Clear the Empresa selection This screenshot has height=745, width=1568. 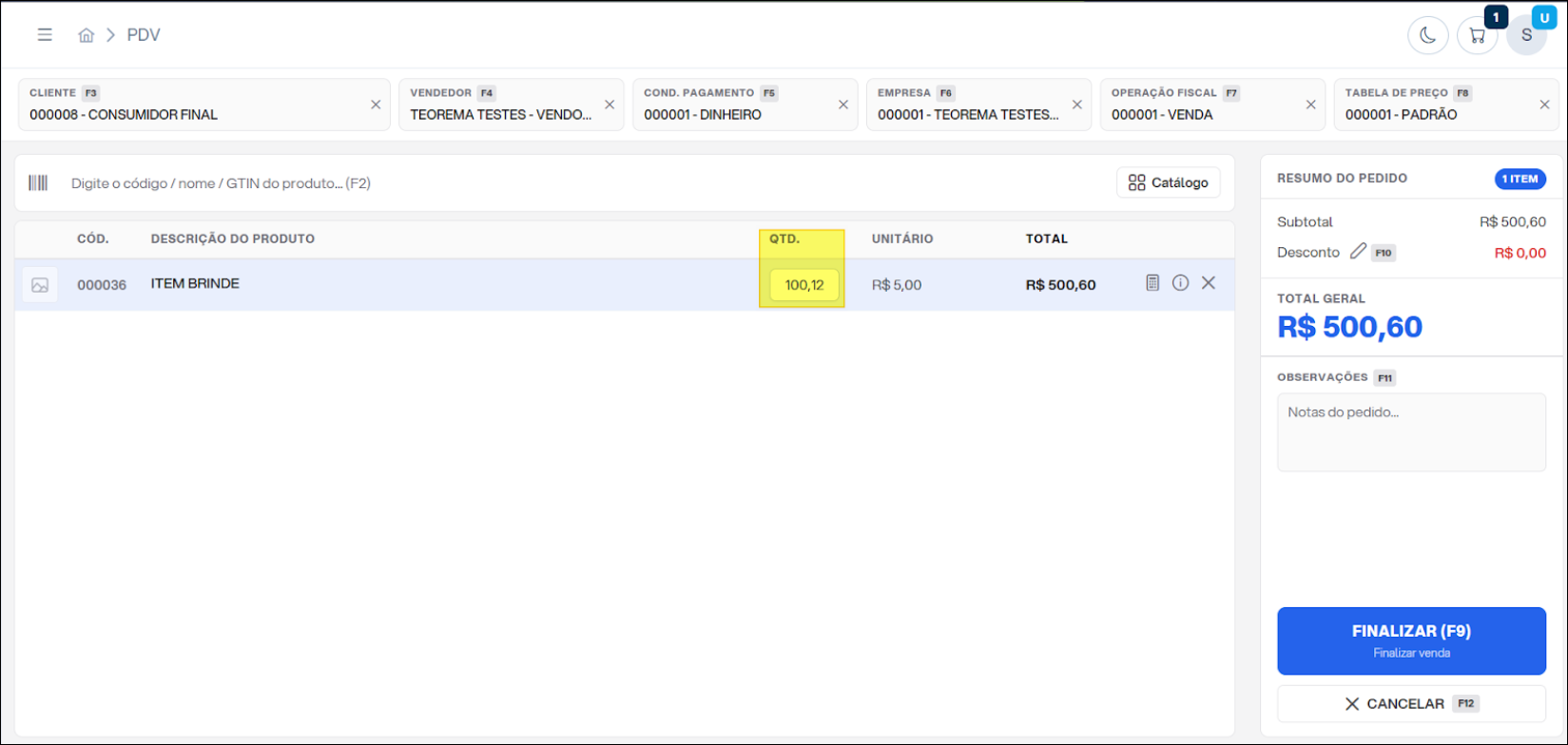point(1077,105)
